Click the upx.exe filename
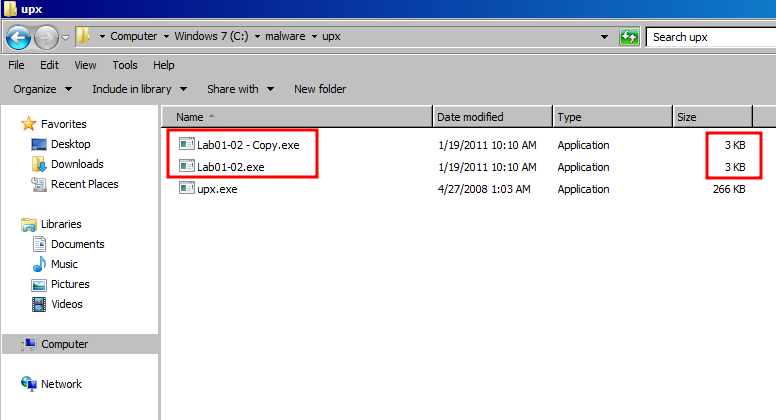The height and width of the screenshot is (420, 776). pos(217,189)
